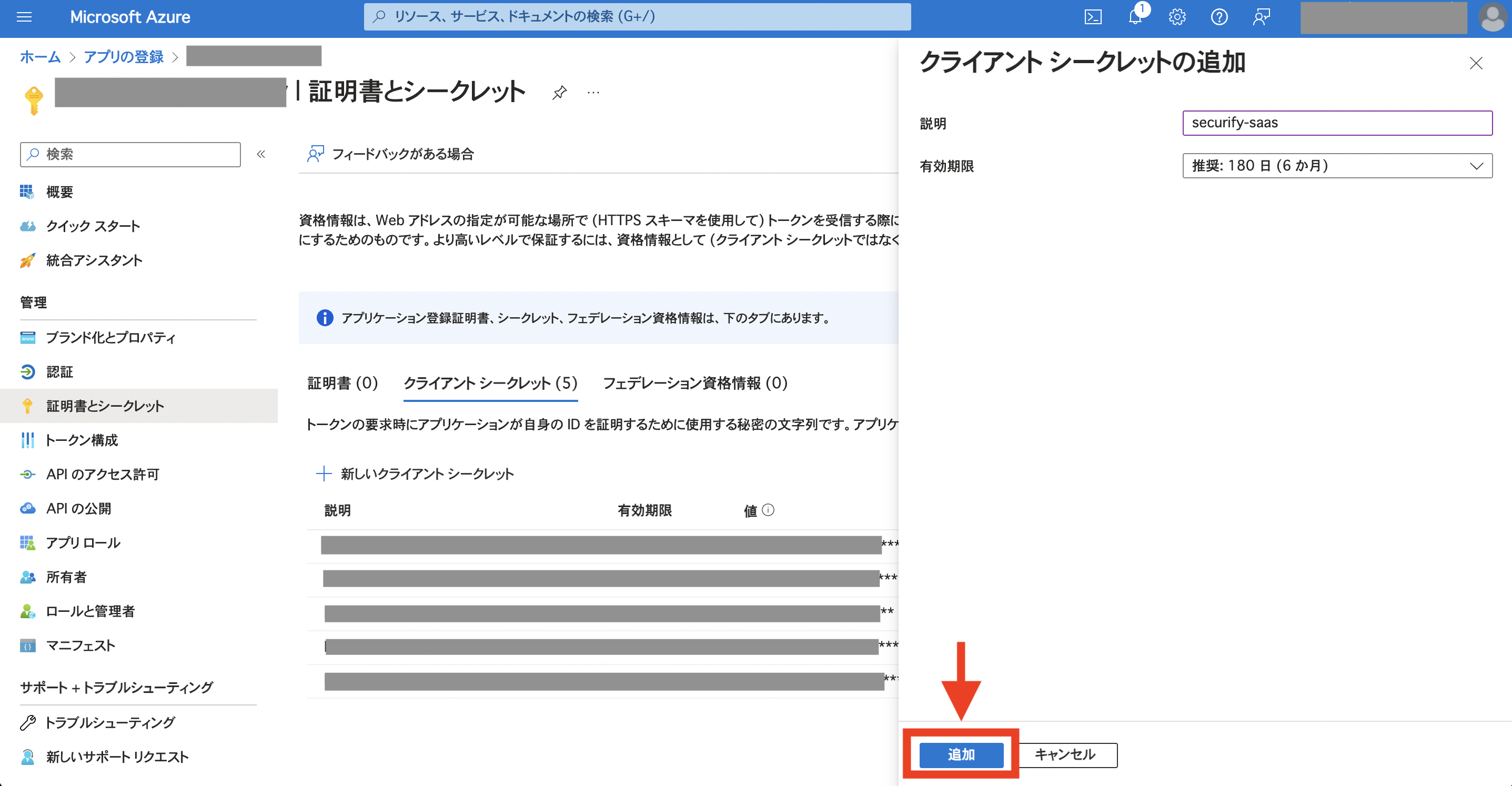Click the 有効期限 column header

[x=644, y=510]
